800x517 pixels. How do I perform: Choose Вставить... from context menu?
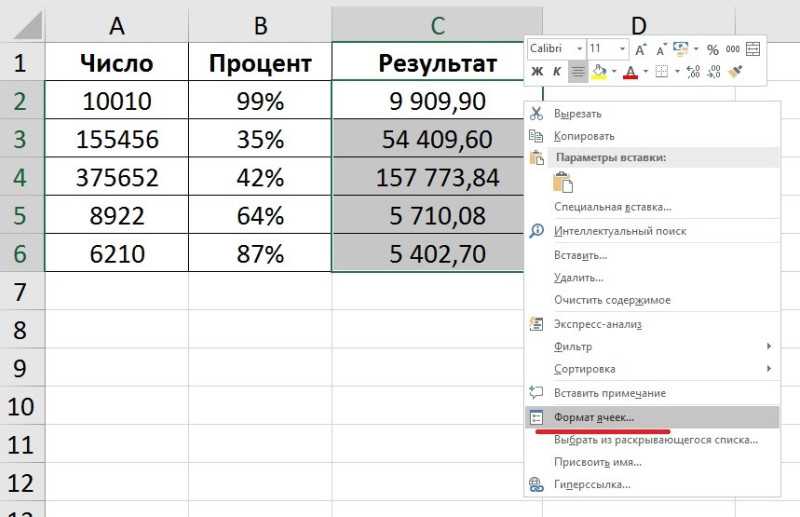(x=653, y=255)
